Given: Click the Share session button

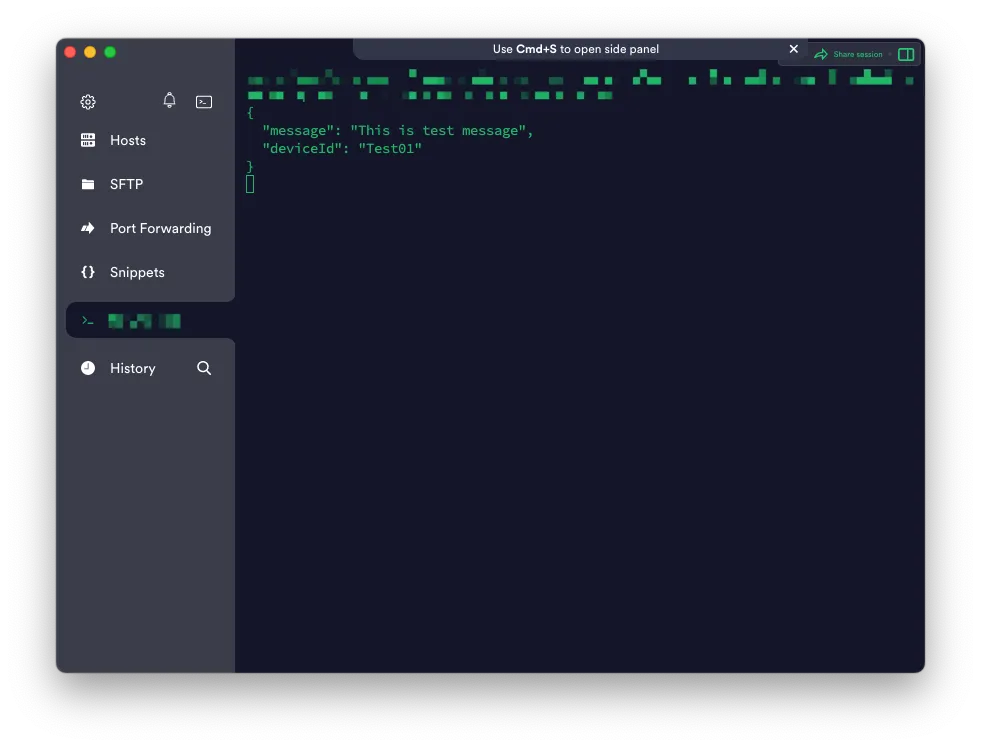Looking at the screenshot, I should [x=849, y=55].
